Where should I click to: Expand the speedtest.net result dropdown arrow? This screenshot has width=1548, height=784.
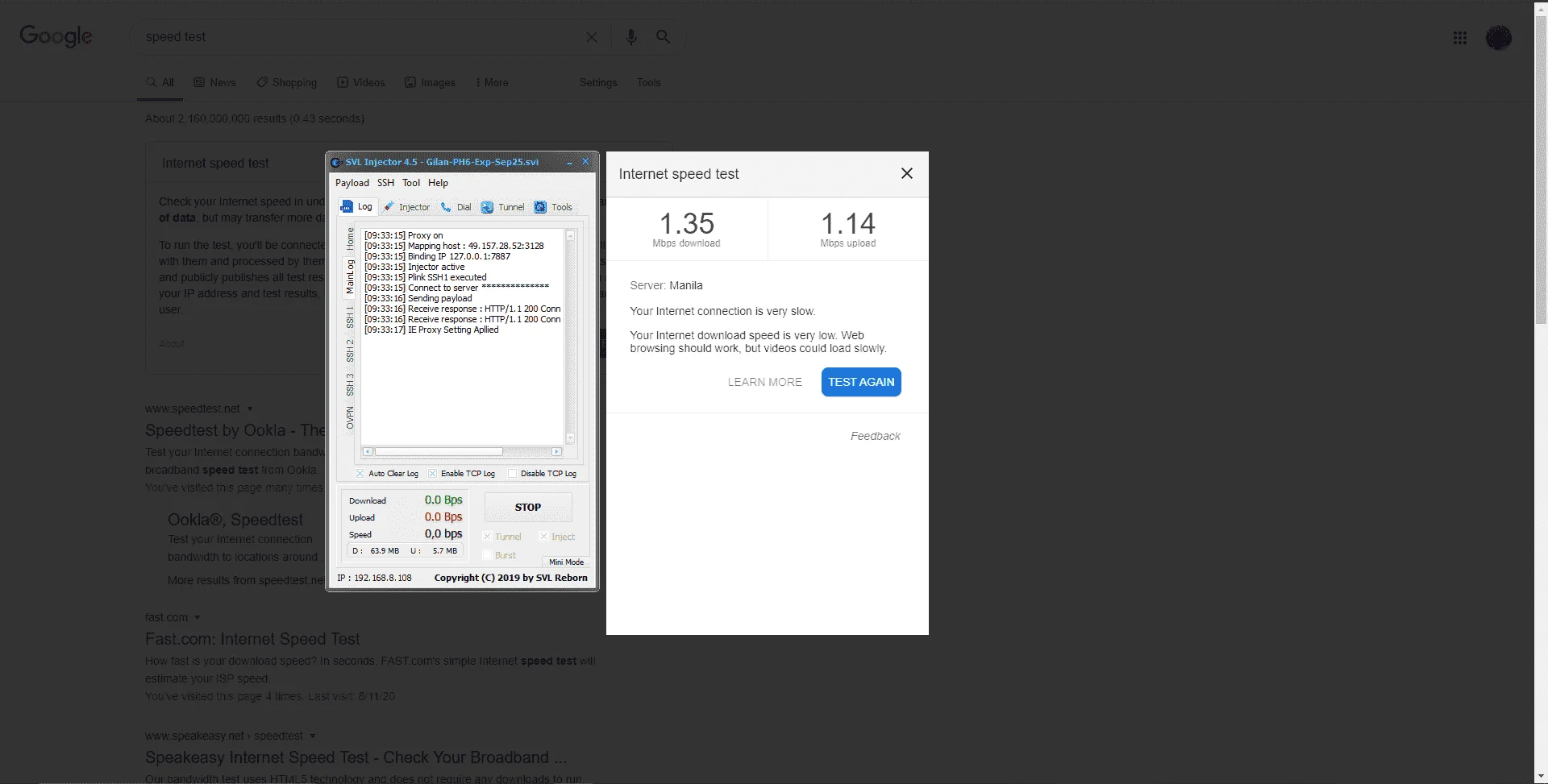pos(250,409)
